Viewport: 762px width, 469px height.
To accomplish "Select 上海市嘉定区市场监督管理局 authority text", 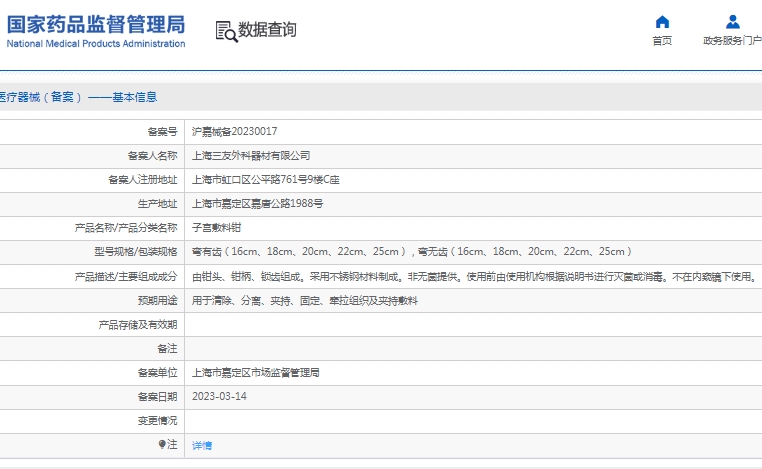I will coord(256,373).
